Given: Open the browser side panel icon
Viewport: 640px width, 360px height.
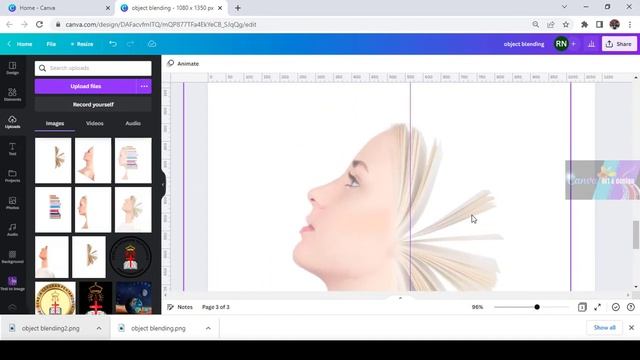Looking at the screenshot, I should (599, 24).
